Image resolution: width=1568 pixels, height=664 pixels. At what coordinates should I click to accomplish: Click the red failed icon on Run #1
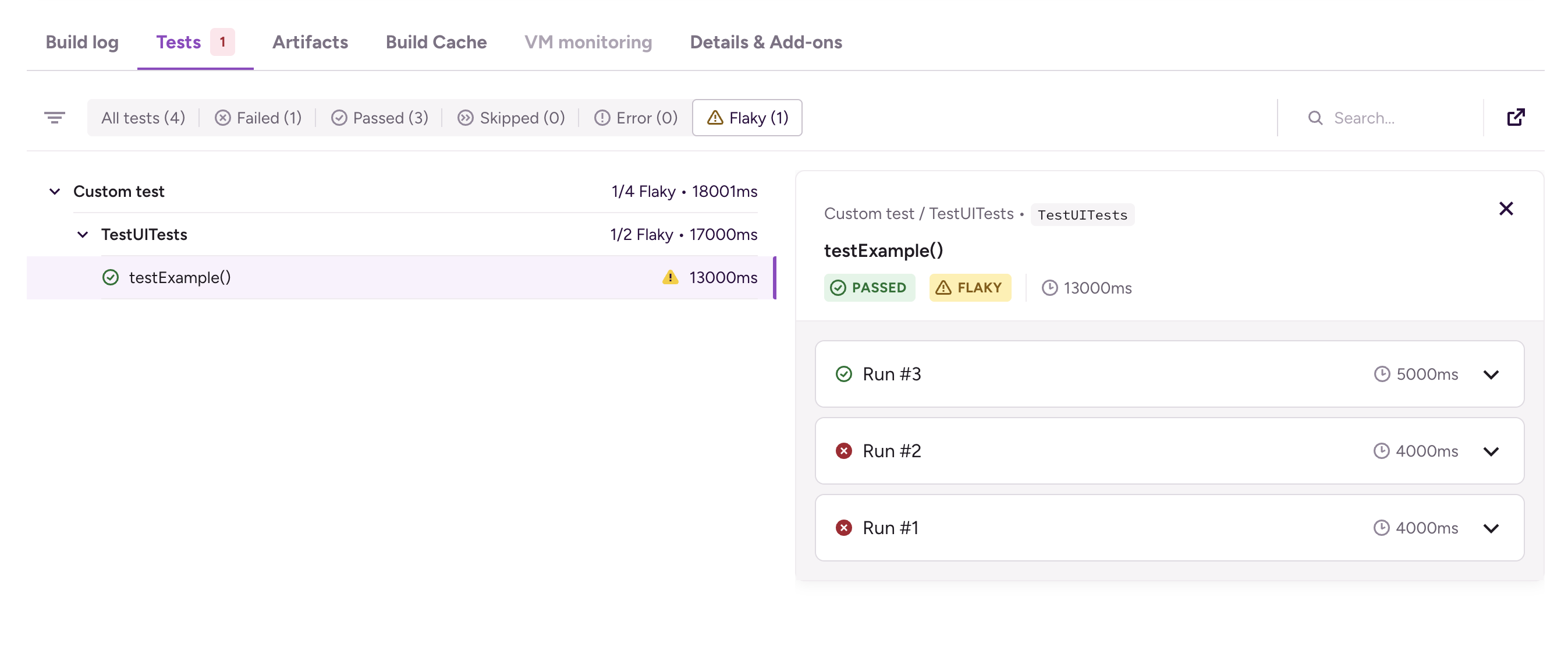[843, 528]
